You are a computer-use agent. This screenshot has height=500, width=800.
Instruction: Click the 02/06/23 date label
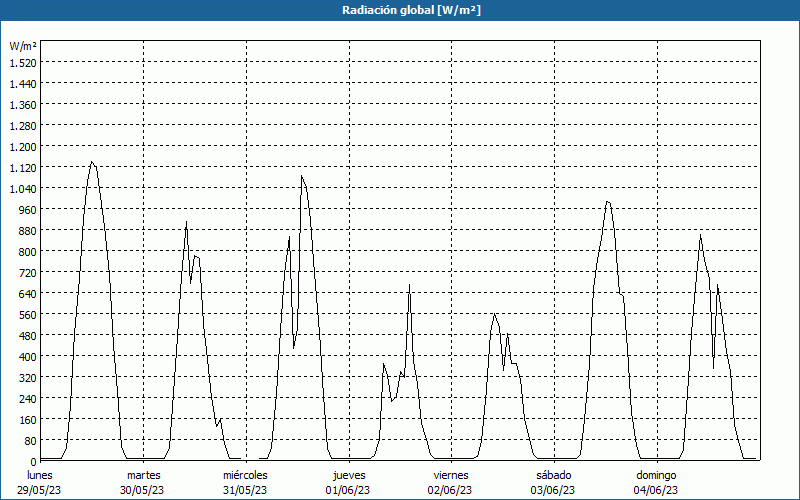click(450, 490)
